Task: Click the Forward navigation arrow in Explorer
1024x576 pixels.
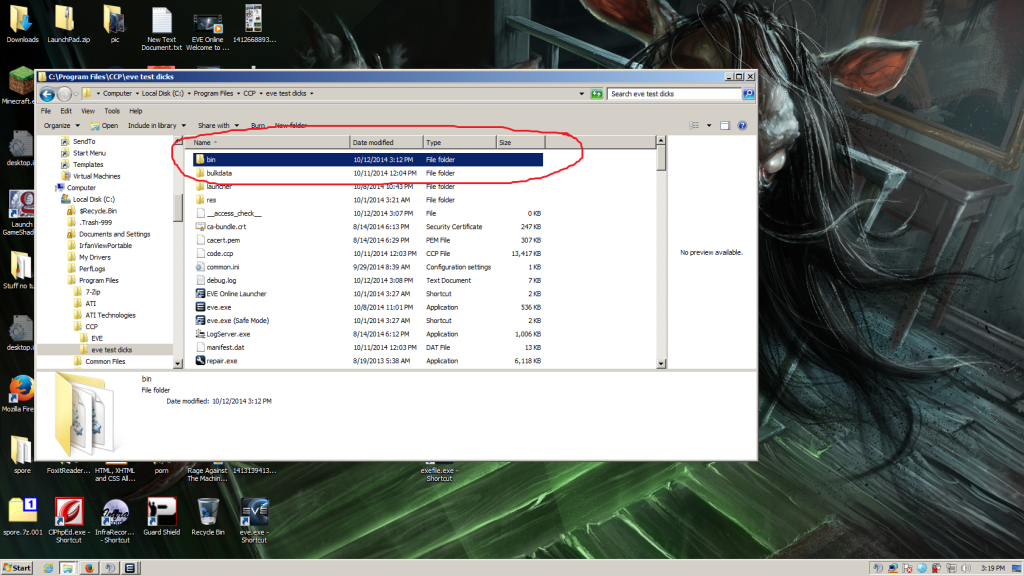Action: click(x=64, y=94)
